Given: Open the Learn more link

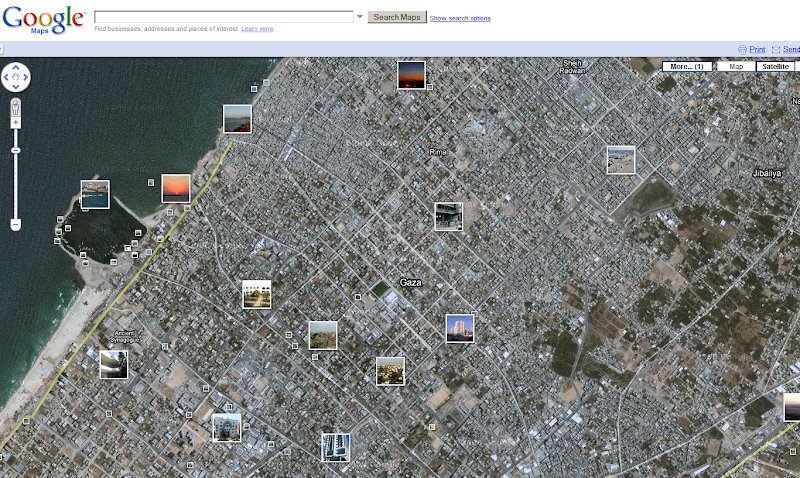Looking at the screenshot, I should click(x=258, y=29).
